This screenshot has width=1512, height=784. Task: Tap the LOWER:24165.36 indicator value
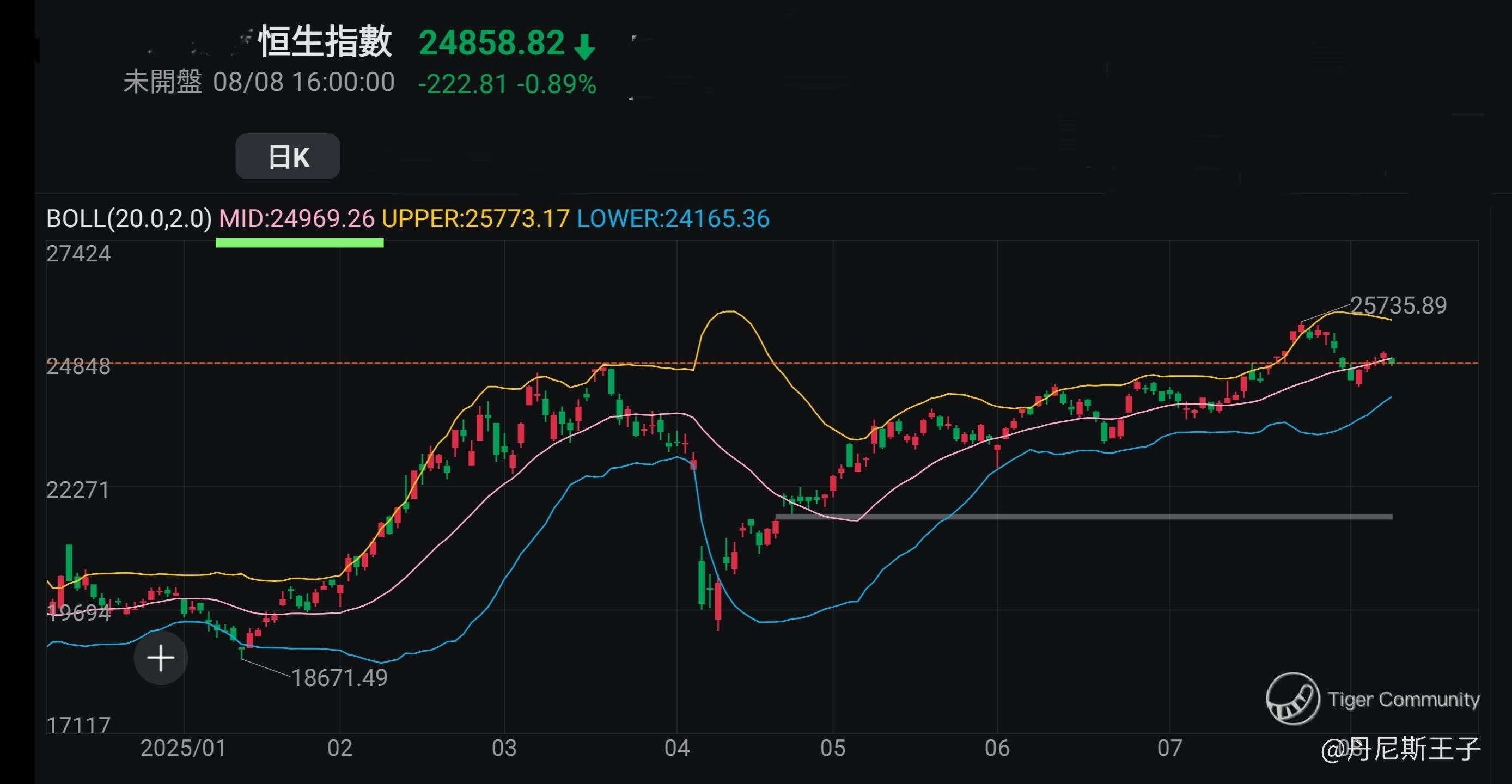pos(673,218)
